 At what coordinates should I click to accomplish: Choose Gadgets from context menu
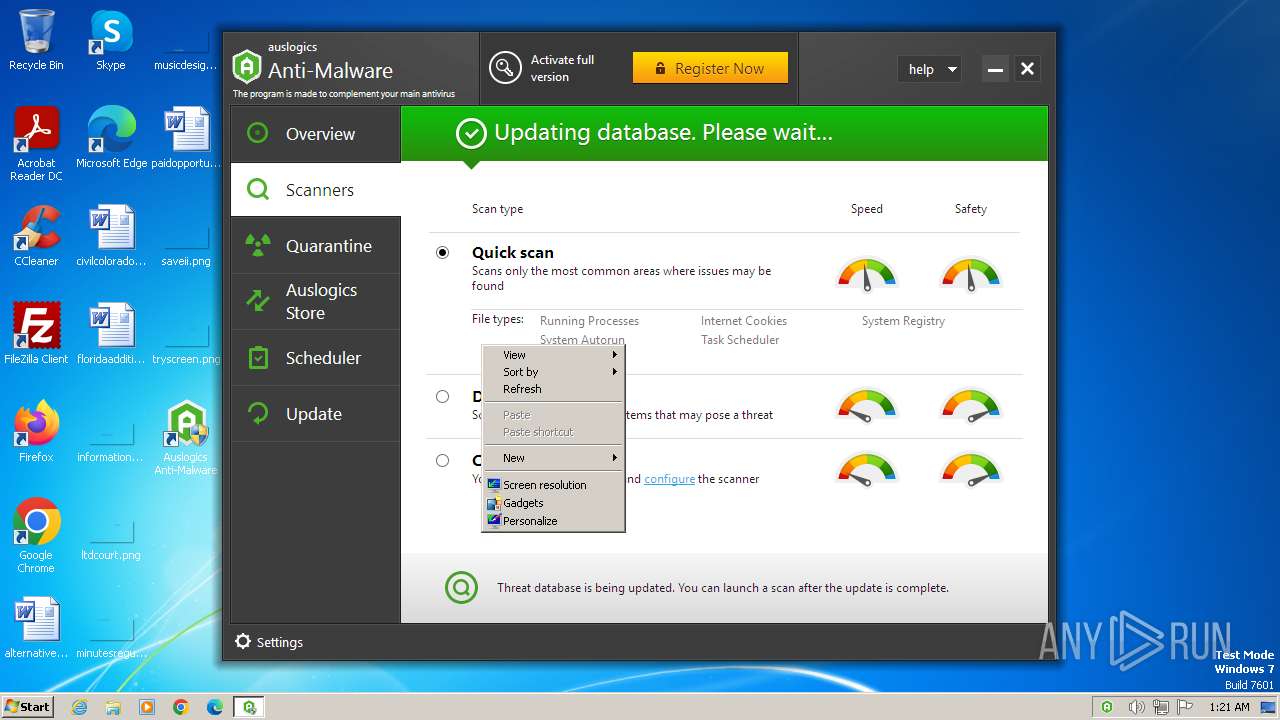553,502
